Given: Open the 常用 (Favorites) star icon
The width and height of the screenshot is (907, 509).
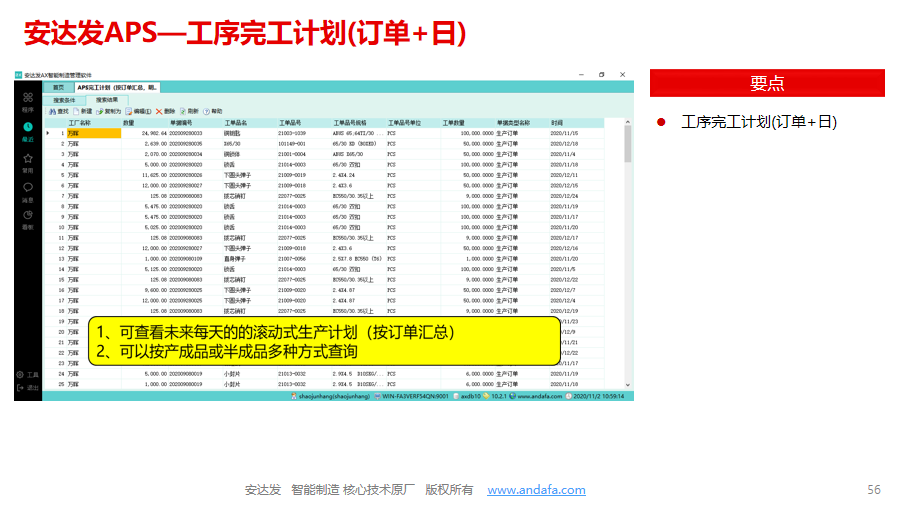Looking at the screenshot, I should click(28, 160).
